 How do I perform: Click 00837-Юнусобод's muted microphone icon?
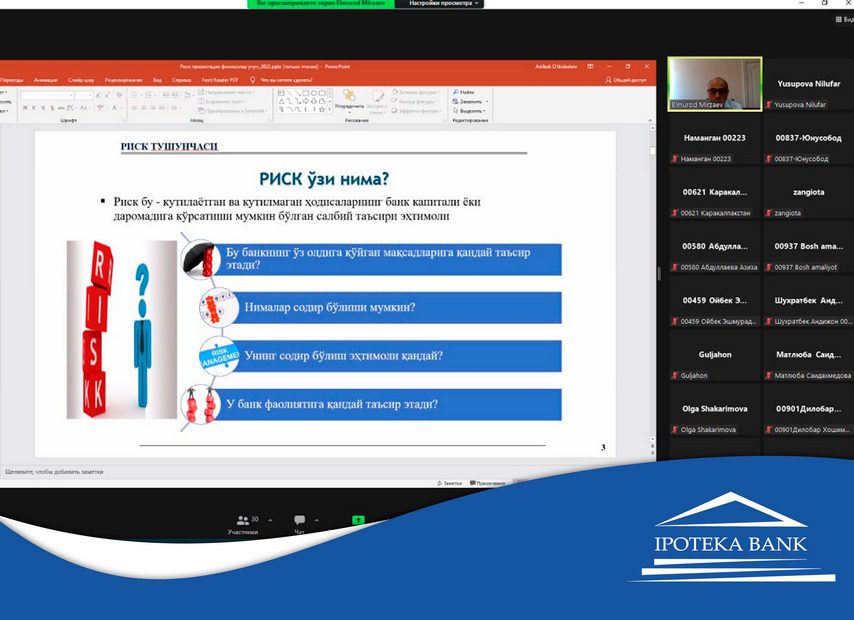[768, 159]
